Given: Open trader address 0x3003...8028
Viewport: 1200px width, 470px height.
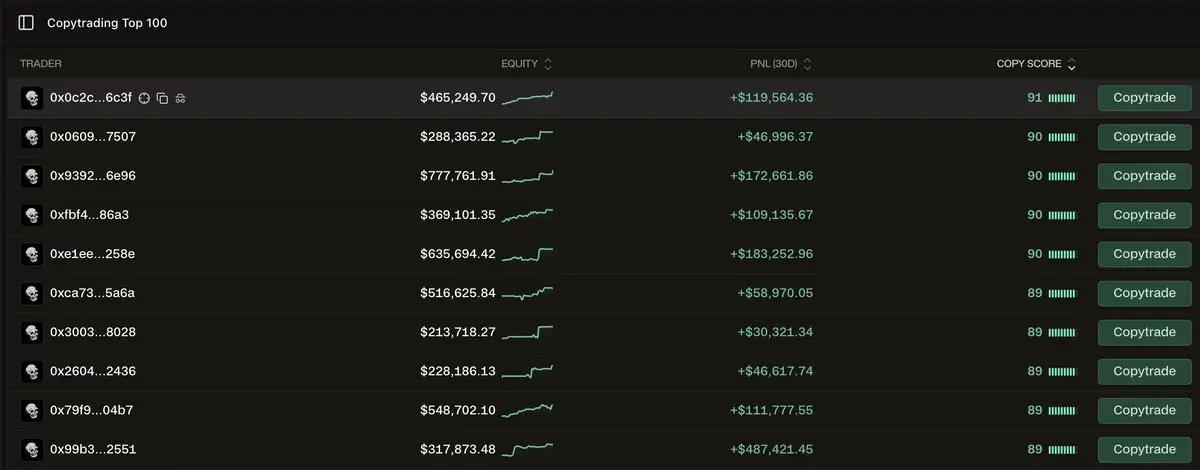Looking at the screenshot, I should tap(92, 332).
